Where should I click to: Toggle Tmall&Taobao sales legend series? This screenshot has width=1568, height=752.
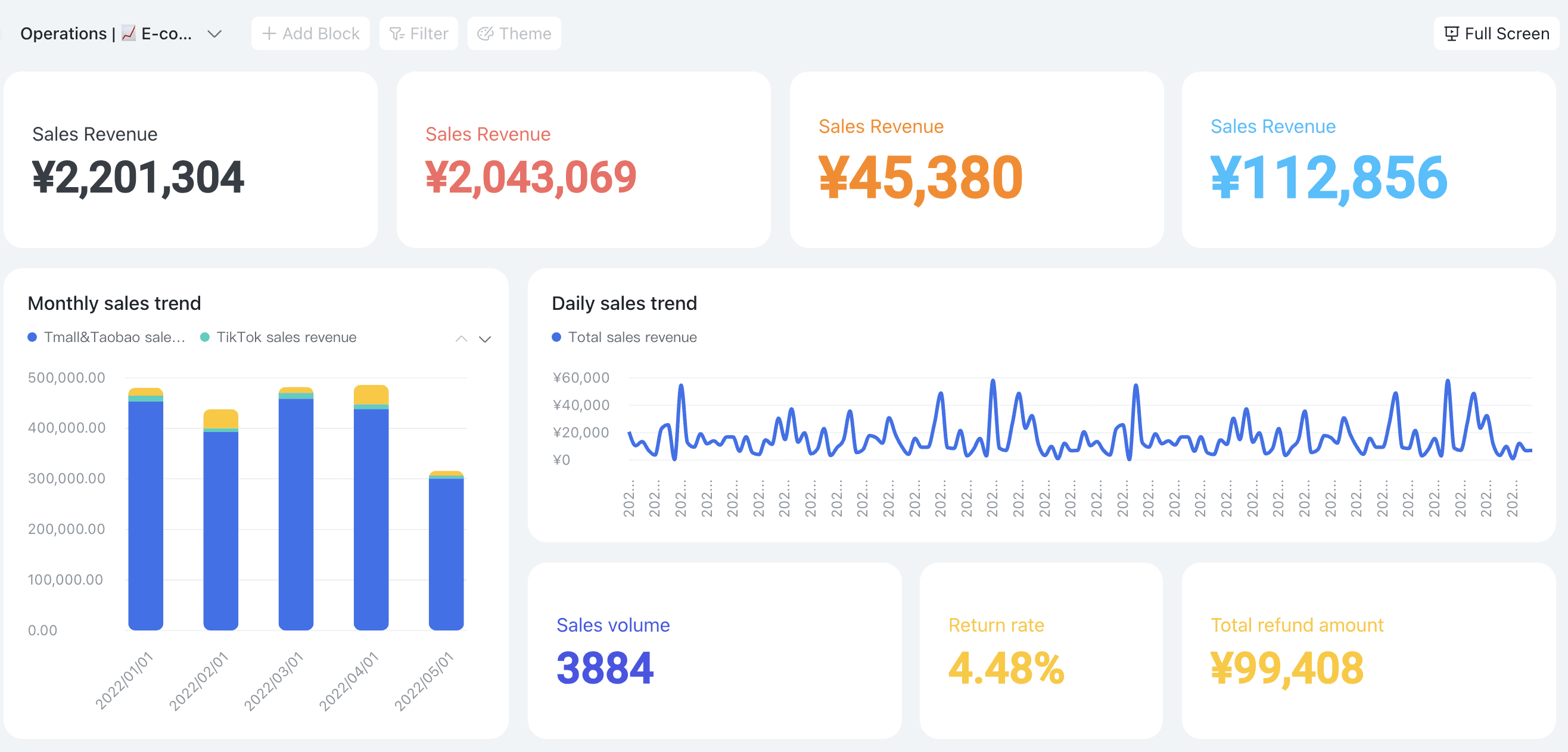[114, 337]
